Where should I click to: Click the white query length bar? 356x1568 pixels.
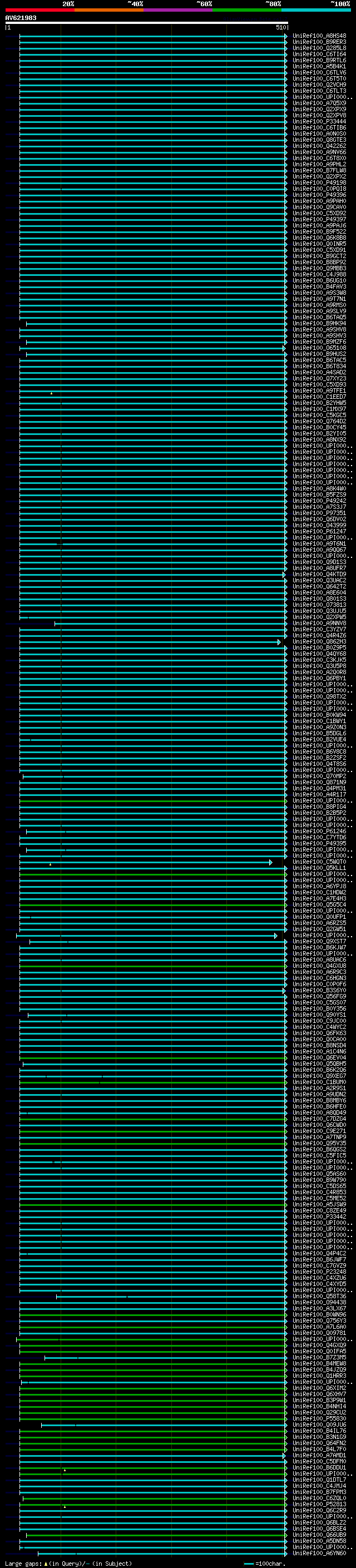click(x=147, y=22)
